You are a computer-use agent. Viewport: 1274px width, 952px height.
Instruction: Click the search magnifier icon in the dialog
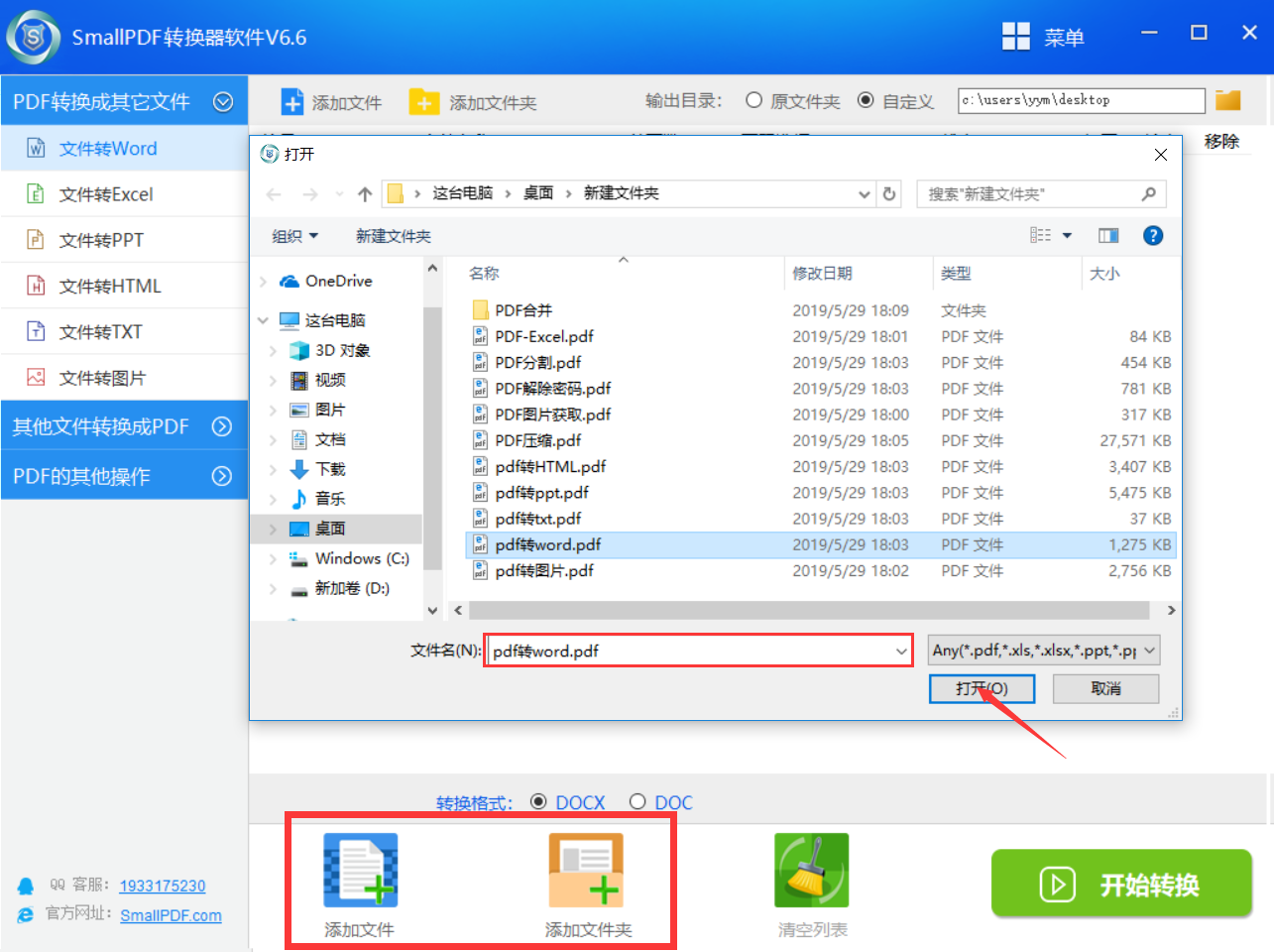(1148, 194)
